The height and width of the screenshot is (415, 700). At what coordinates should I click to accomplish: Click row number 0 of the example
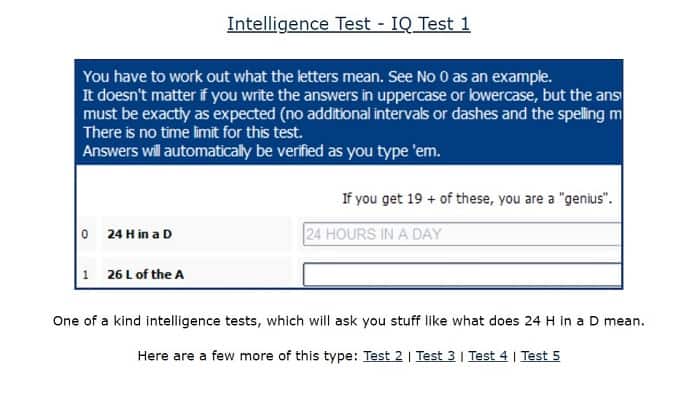point(85,234)
